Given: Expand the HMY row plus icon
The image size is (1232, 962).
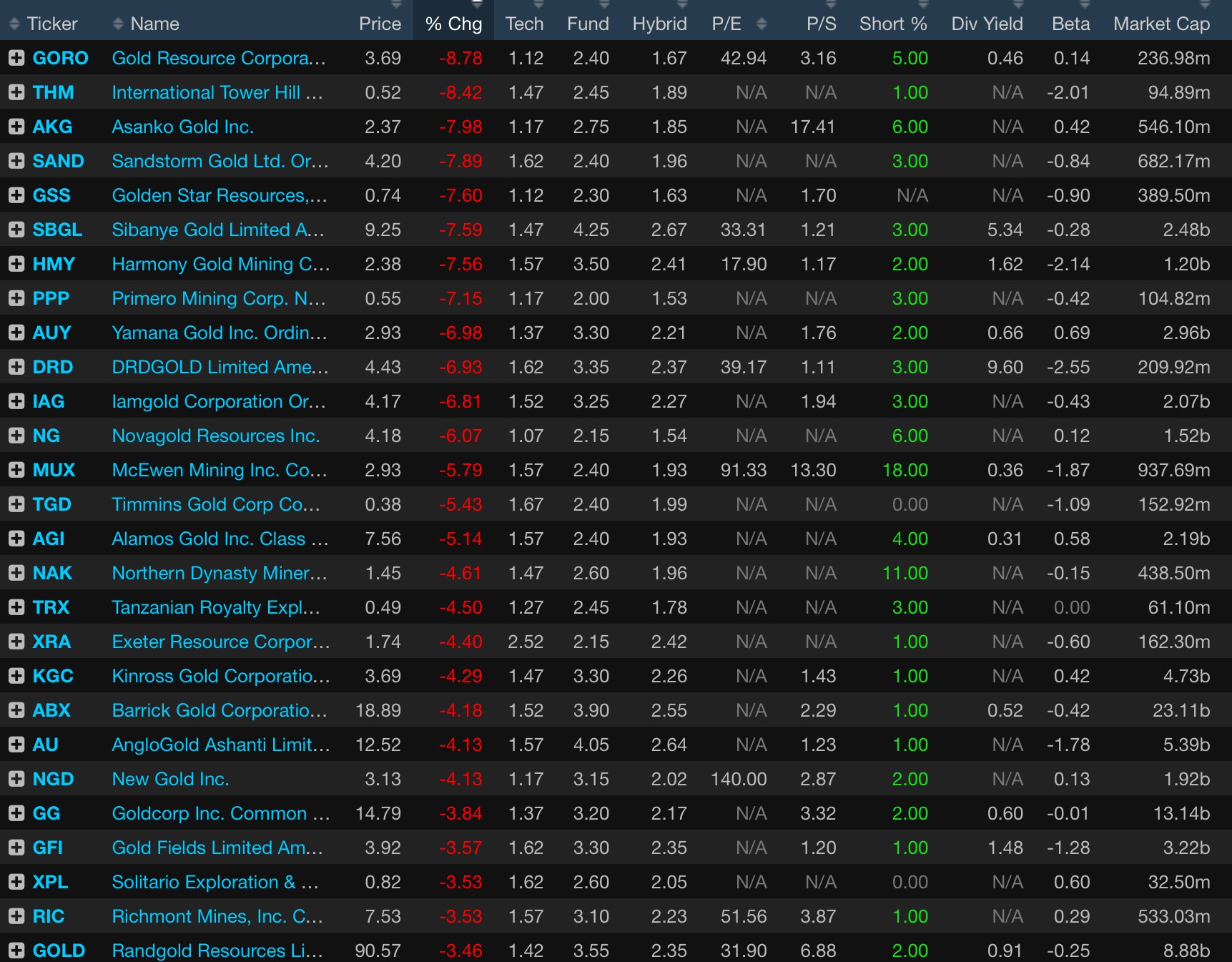Looking at the screenshot, I should [x=16, y=264].
